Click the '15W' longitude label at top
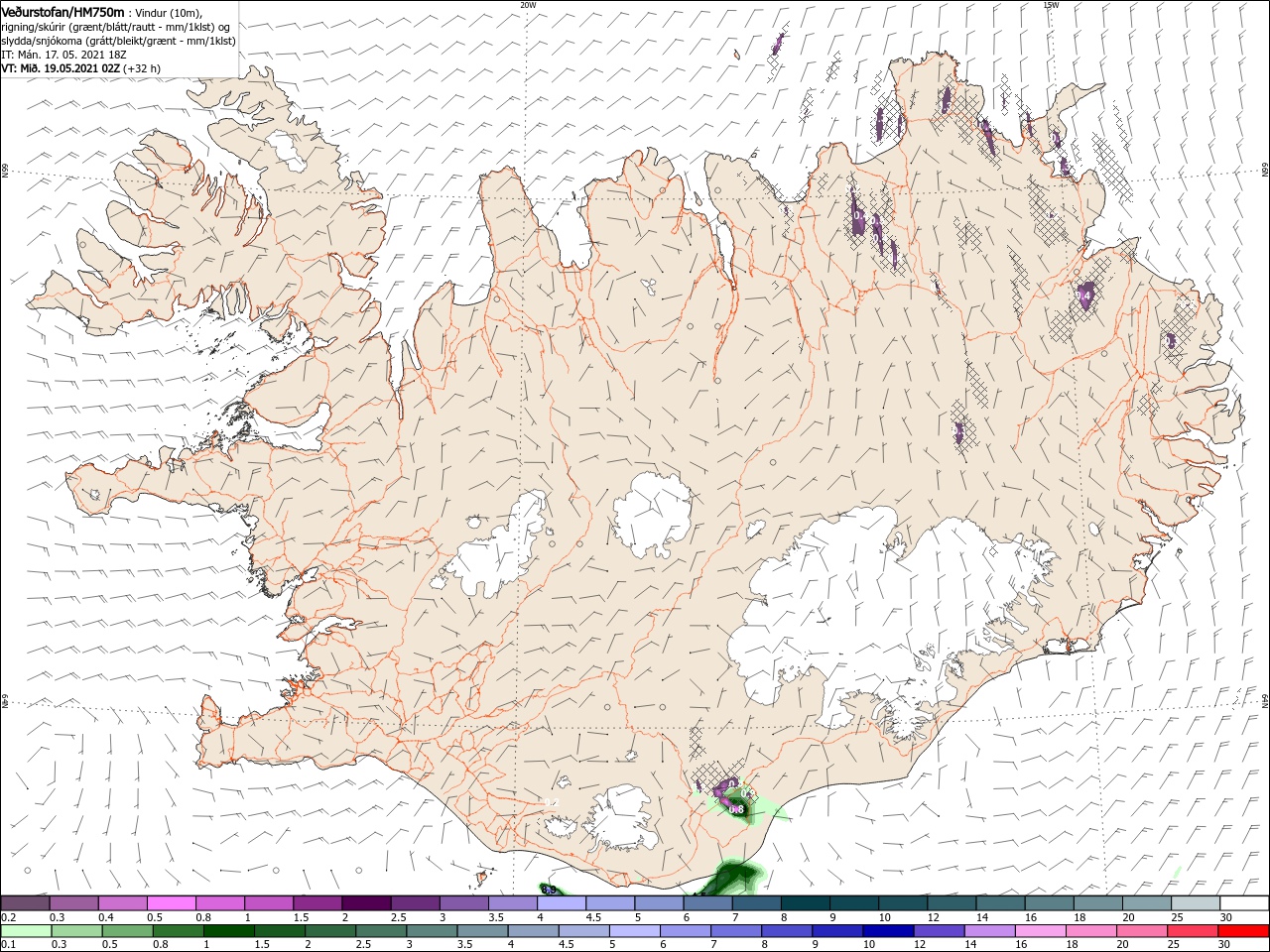1270x952 pixels. 1050,5
